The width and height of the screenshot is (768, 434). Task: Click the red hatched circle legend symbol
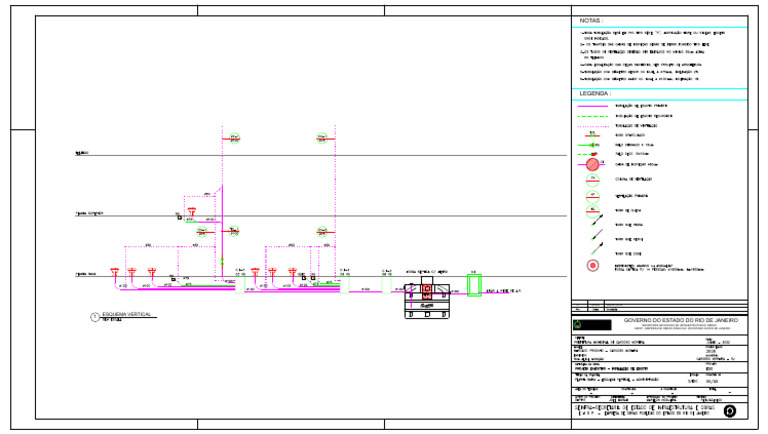pyautogui.click(x=593, y=164)
